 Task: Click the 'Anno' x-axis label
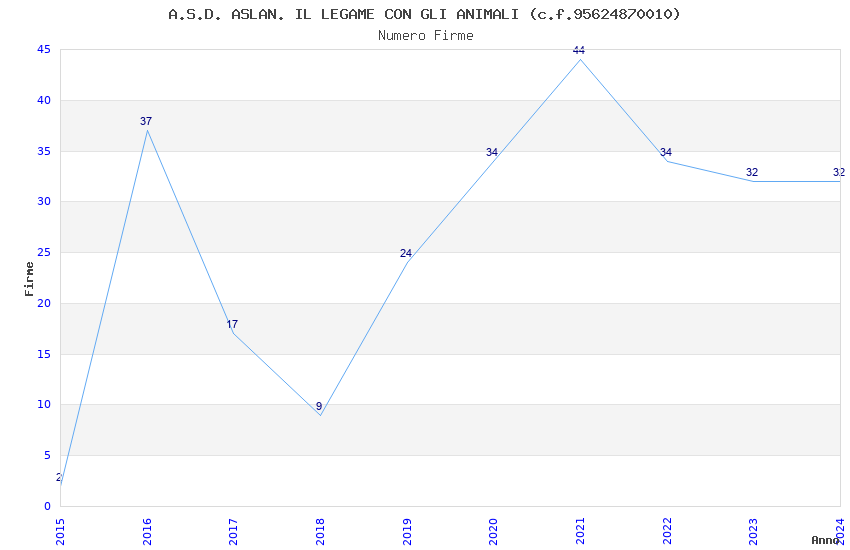coord(825,540)
